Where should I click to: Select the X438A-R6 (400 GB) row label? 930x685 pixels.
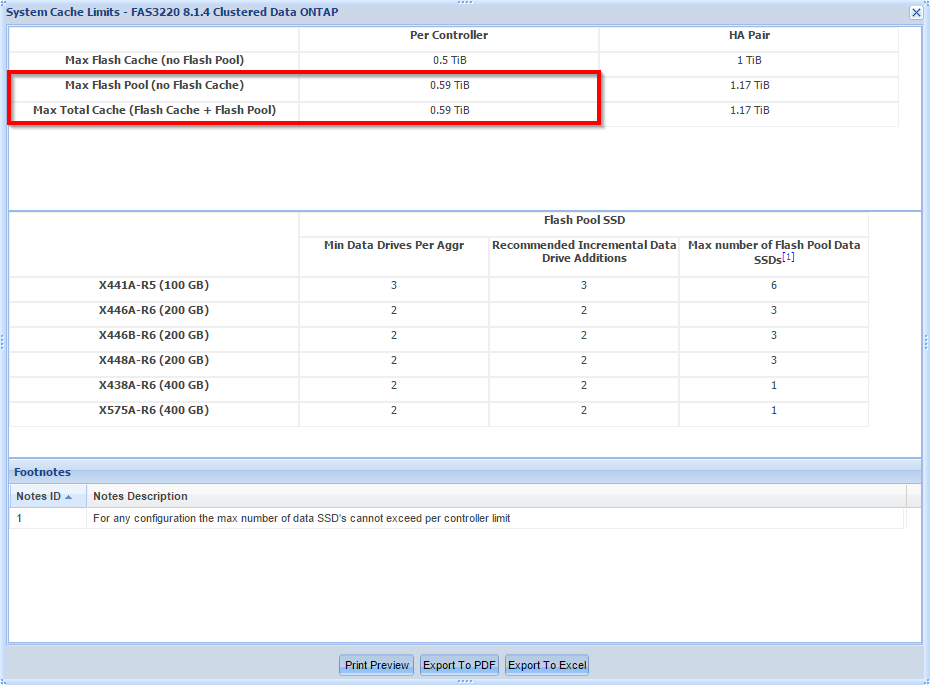(x=154, y=385)
